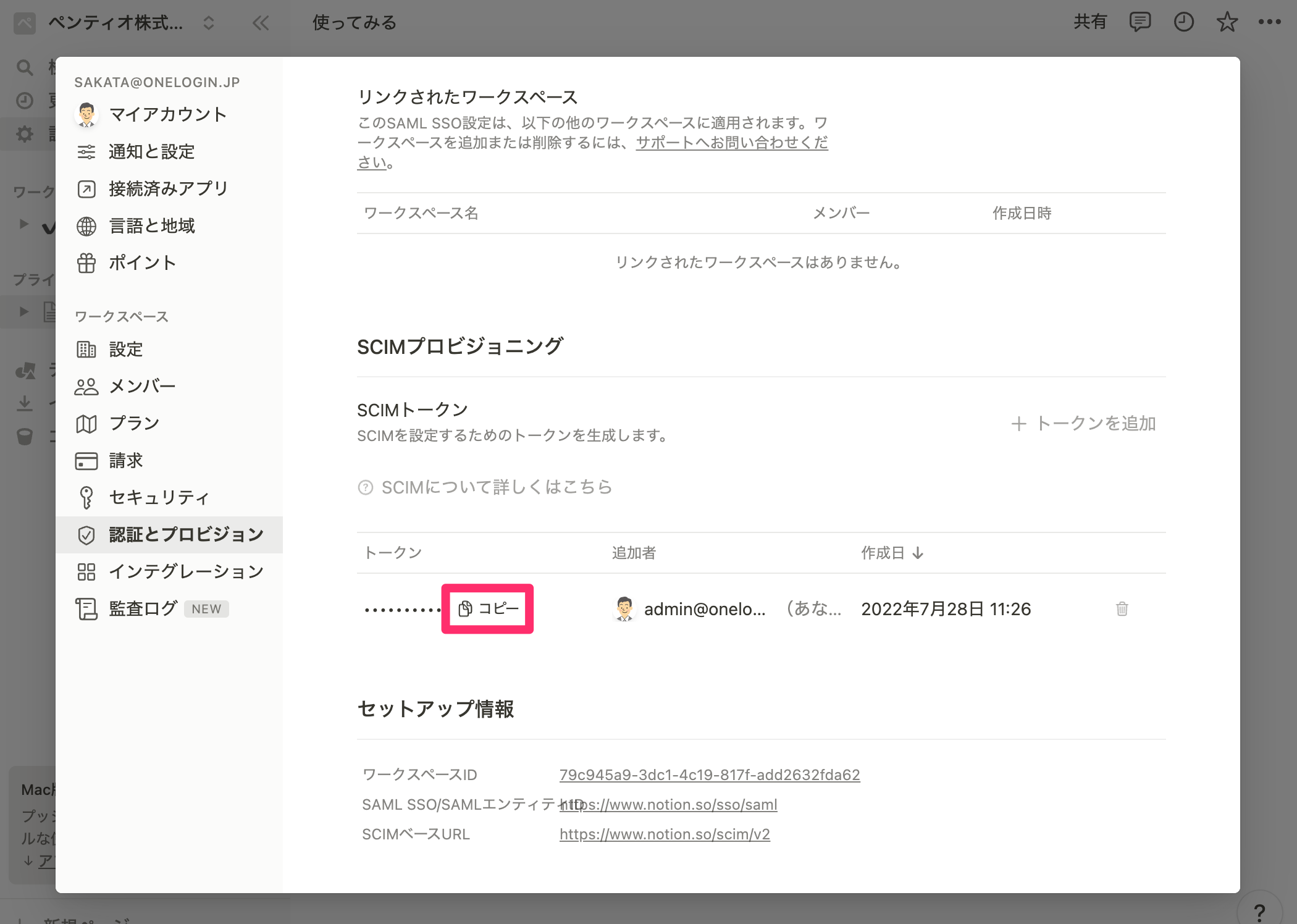Click the trash icon in background sidebar

pos(25,437)
